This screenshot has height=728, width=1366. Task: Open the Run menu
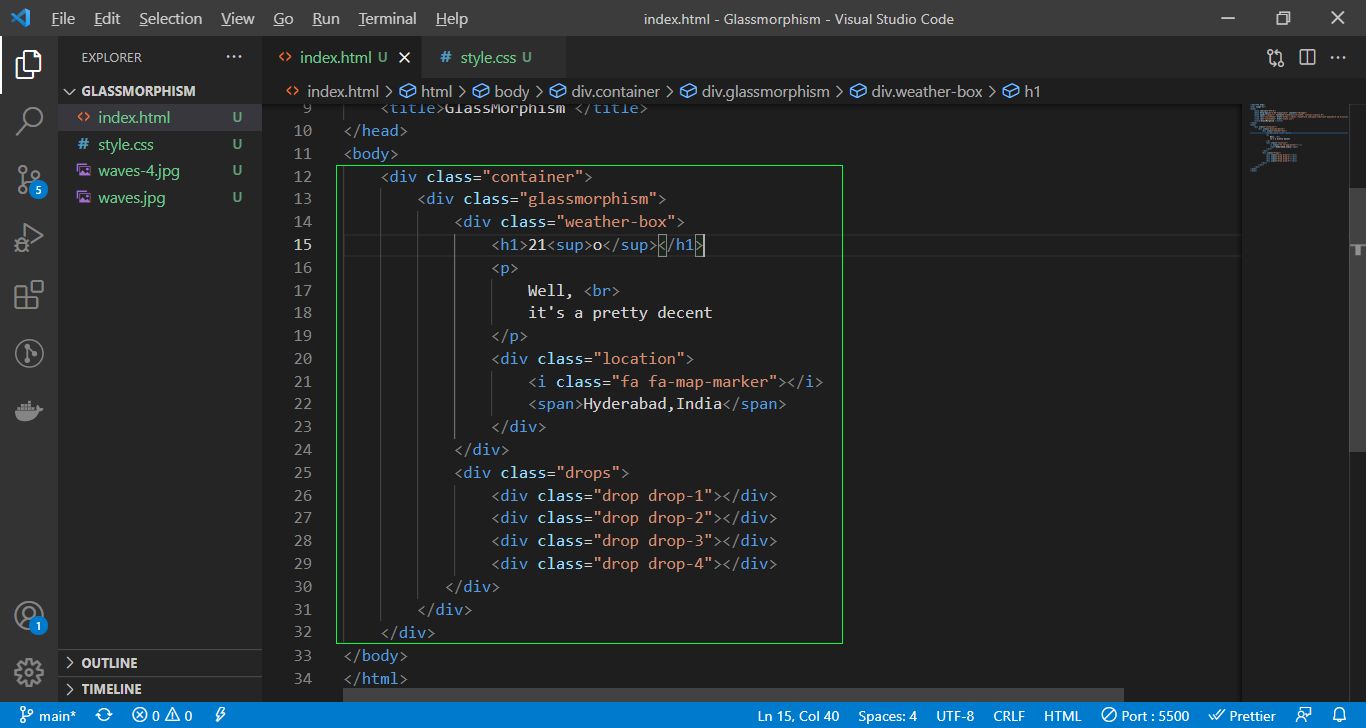(x=326, y=19)
